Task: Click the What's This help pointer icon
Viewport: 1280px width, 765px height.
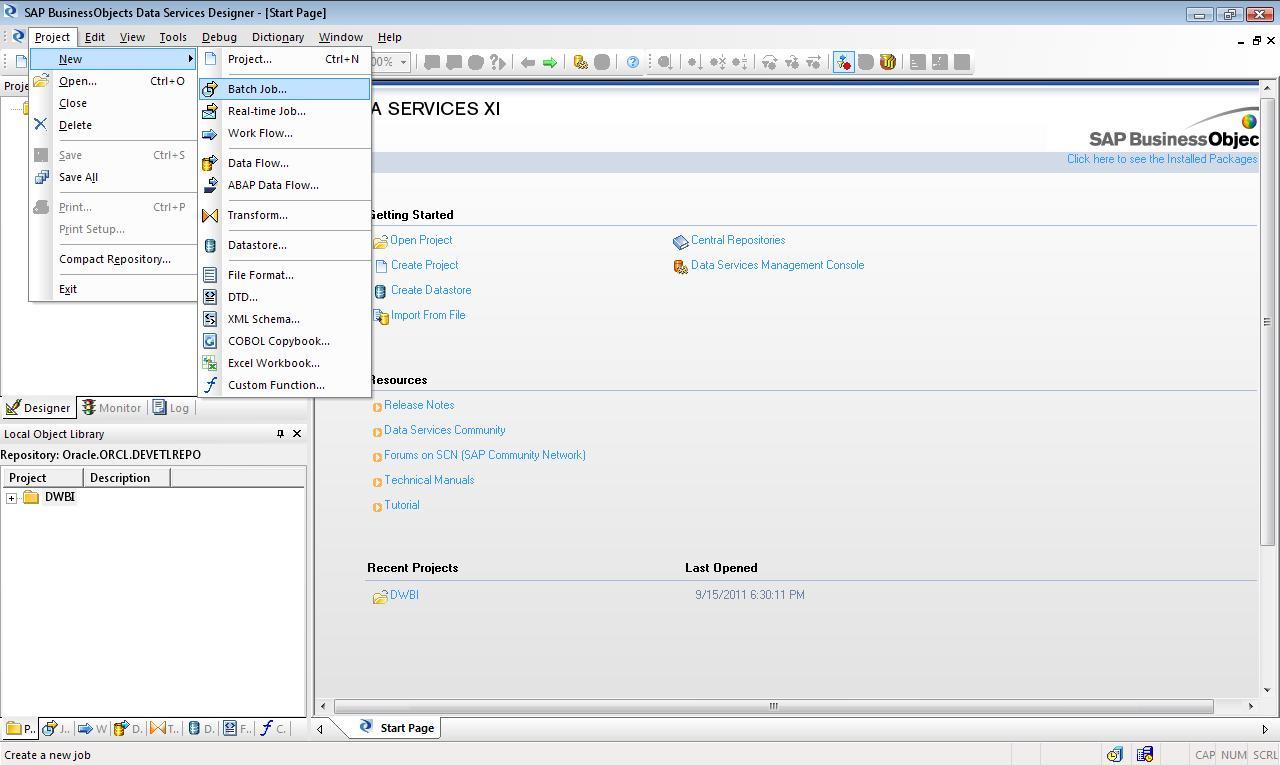Action: [x=497, y=62]
